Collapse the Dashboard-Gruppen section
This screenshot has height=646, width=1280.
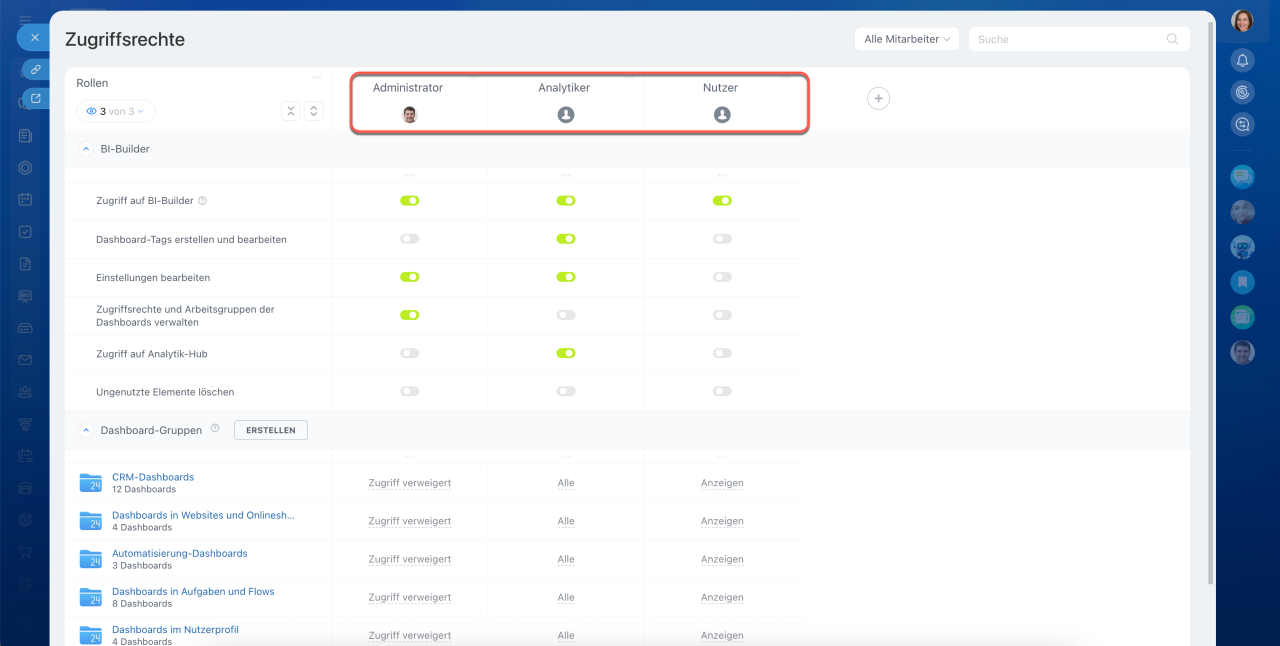coord(85,430)
